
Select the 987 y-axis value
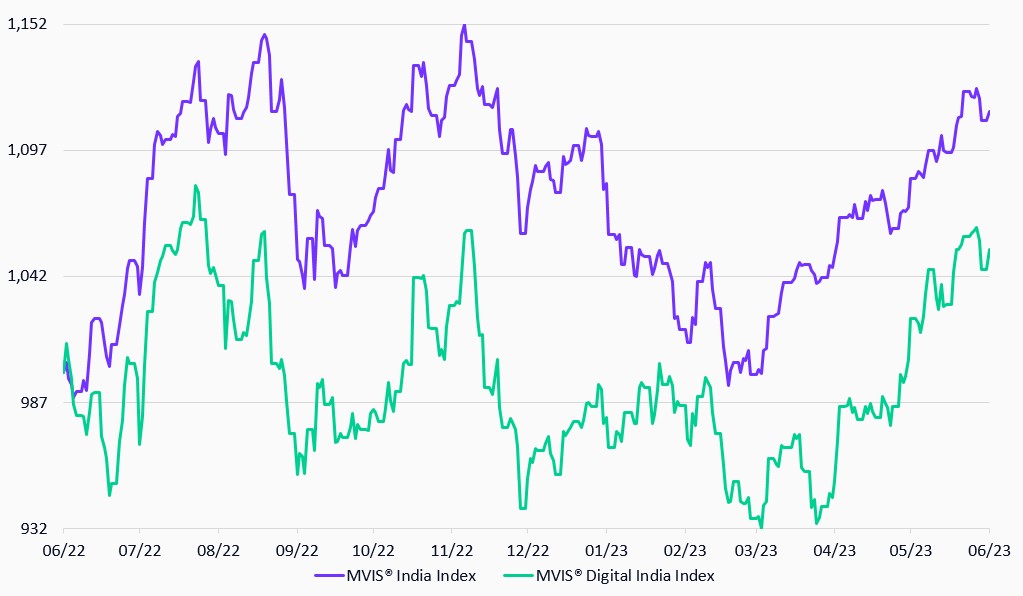[x=34, y=402]
